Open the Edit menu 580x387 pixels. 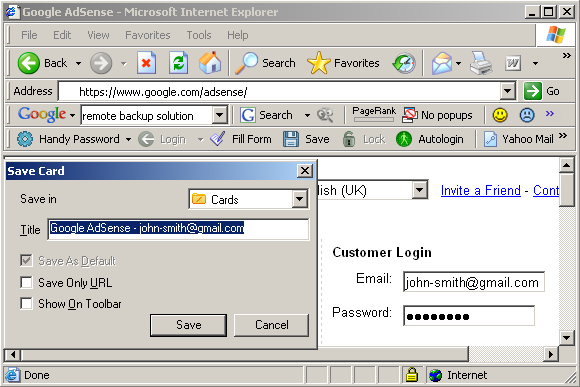click(62, 35)
